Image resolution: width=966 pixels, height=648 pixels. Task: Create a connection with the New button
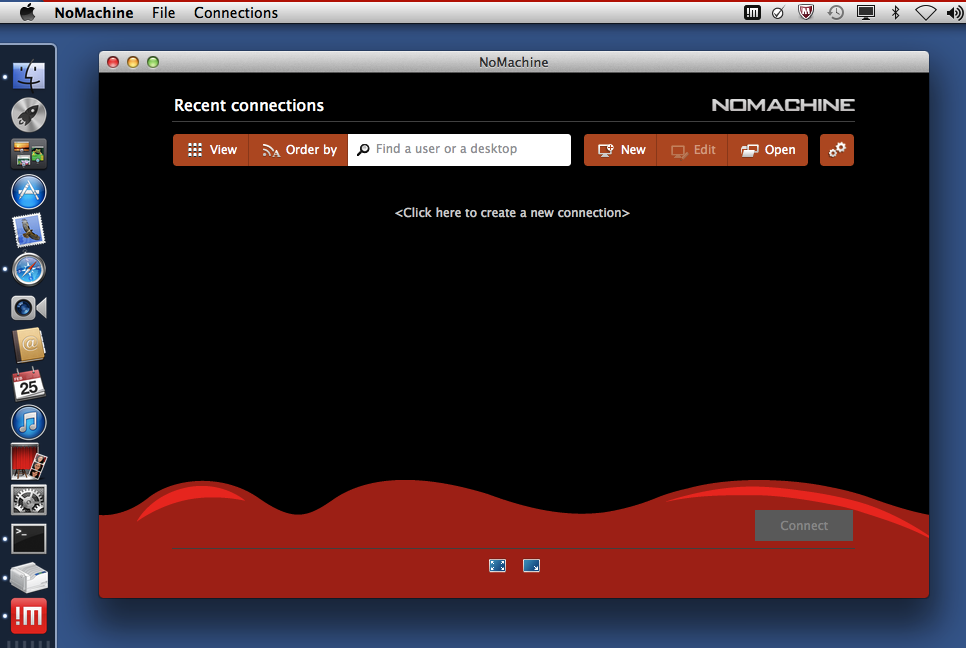tap(620, 150)
